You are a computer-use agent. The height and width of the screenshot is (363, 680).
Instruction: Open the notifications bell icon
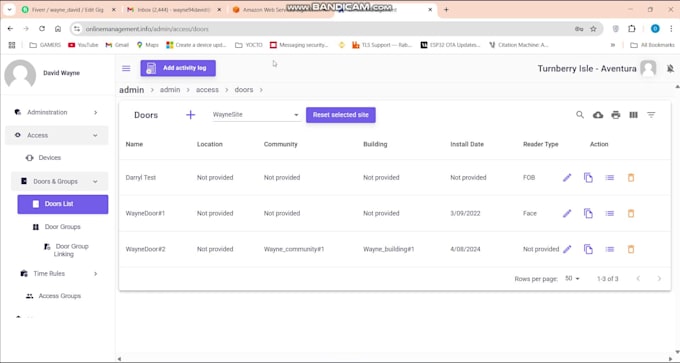670,69
